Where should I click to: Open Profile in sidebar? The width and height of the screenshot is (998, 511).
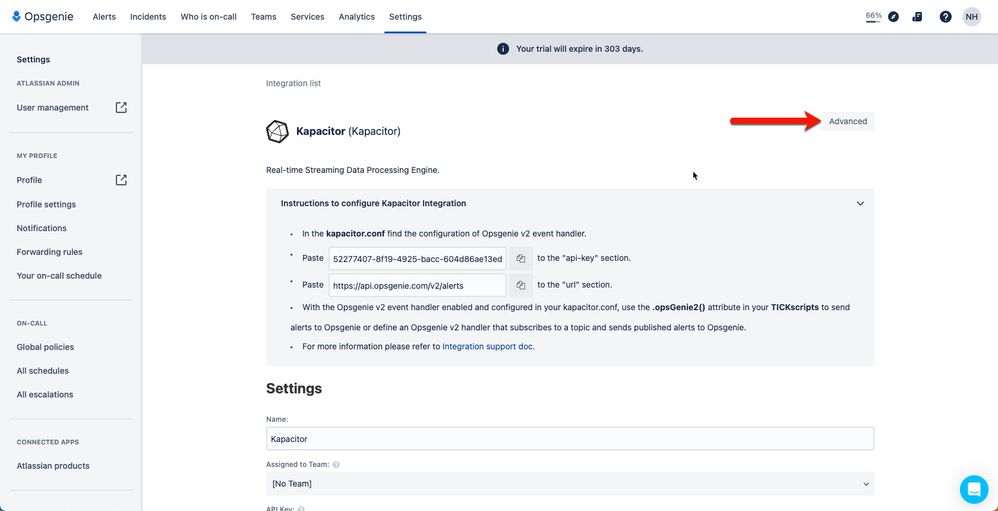(x=29, y=180)
